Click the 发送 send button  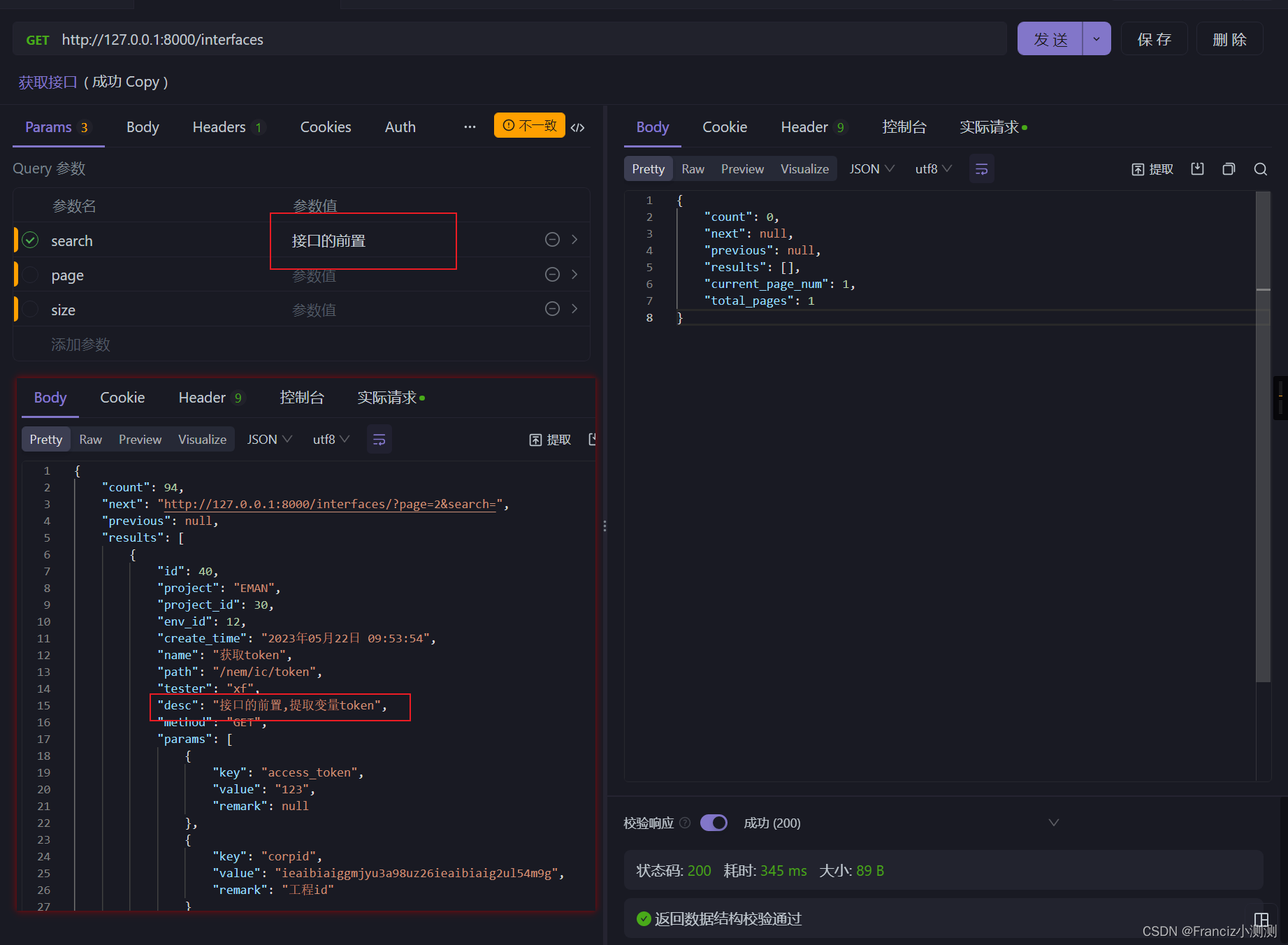(1050, 39)
